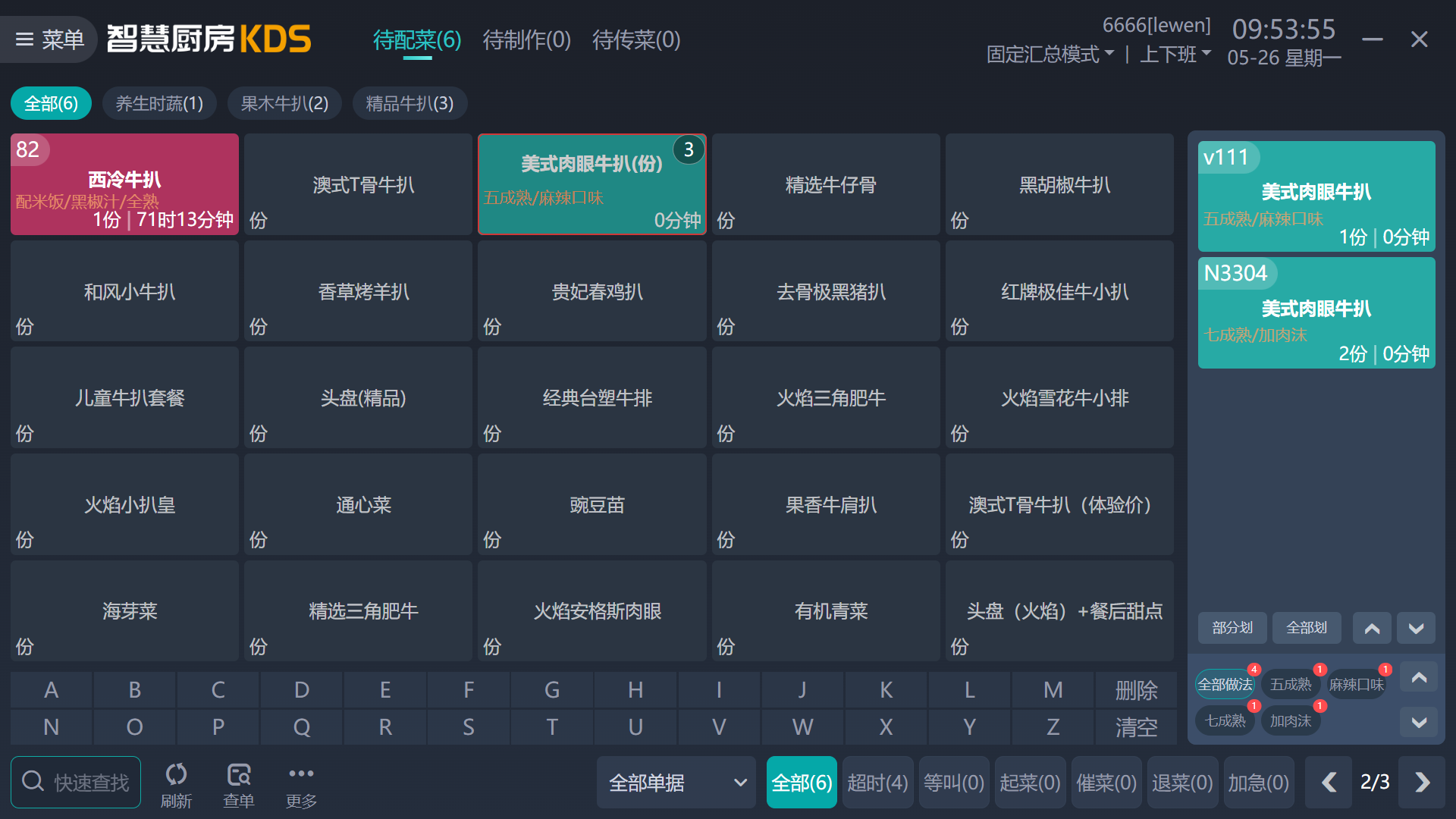Select the 儿童牛扒套餐 dish tile
The image size is (1456, 819).
pos(124,397)
